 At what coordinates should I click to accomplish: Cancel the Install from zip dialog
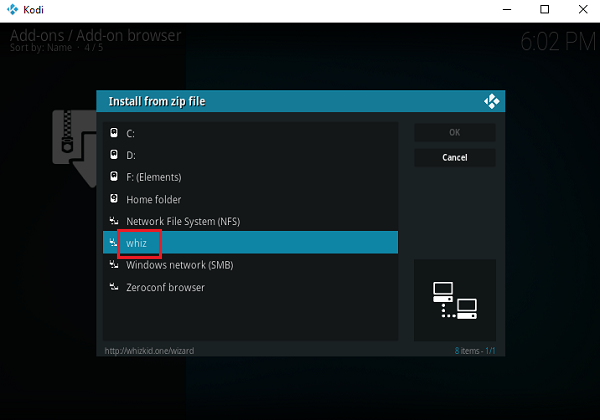click(x=455, y=157)
